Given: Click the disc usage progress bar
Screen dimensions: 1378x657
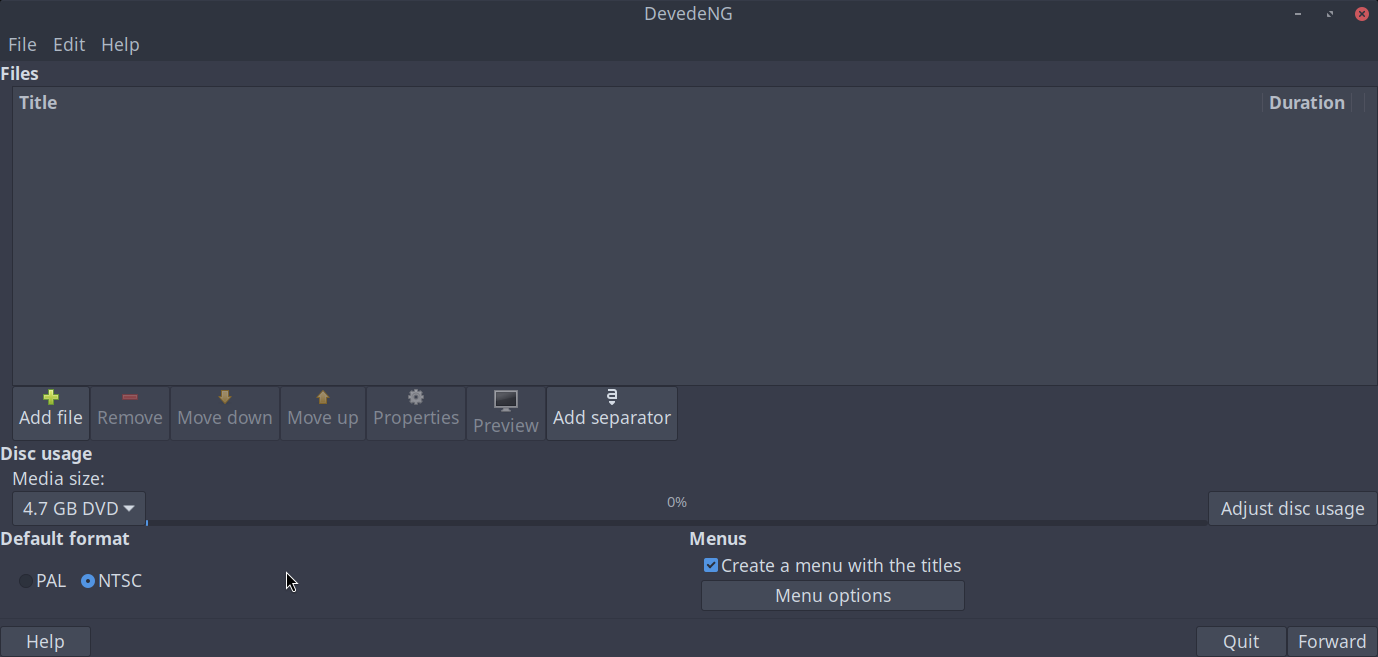Looking at the screenshot, I should (x=676, y=522).
